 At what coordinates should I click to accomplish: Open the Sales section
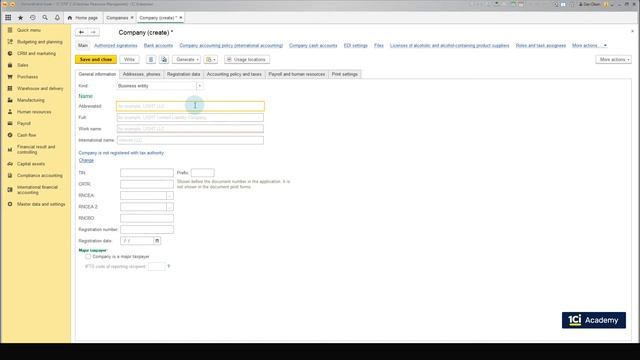coord(22,65)
